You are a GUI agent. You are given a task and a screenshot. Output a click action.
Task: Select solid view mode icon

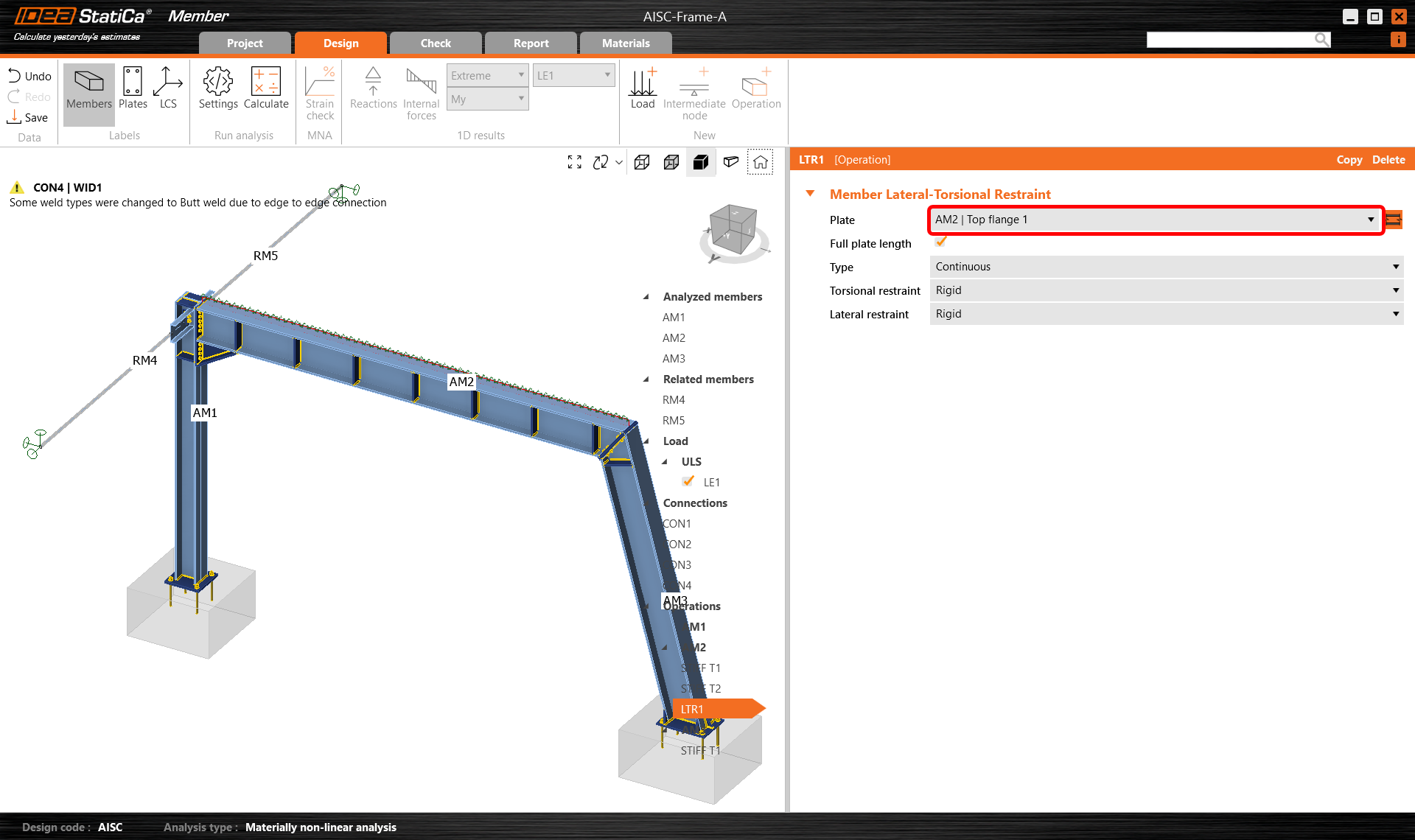701,162
